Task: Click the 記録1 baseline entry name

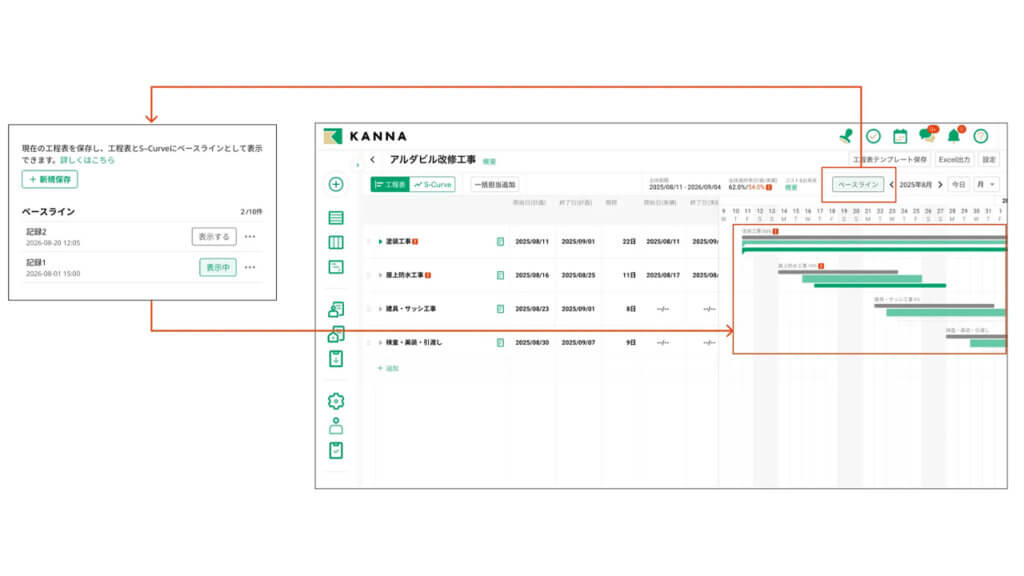Action: coord(36,263)
